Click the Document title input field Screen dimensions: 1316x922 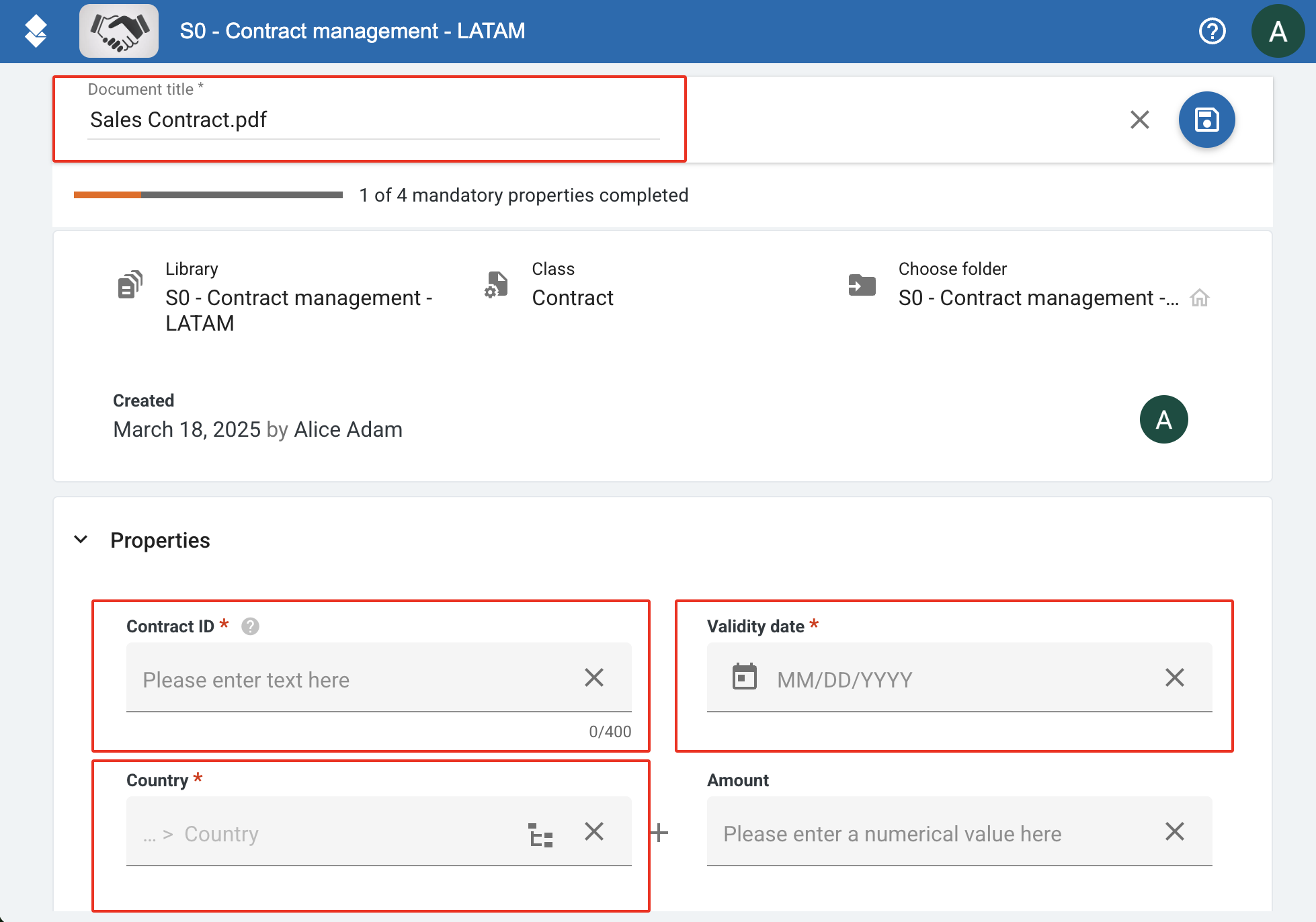[x=374, y=120]
